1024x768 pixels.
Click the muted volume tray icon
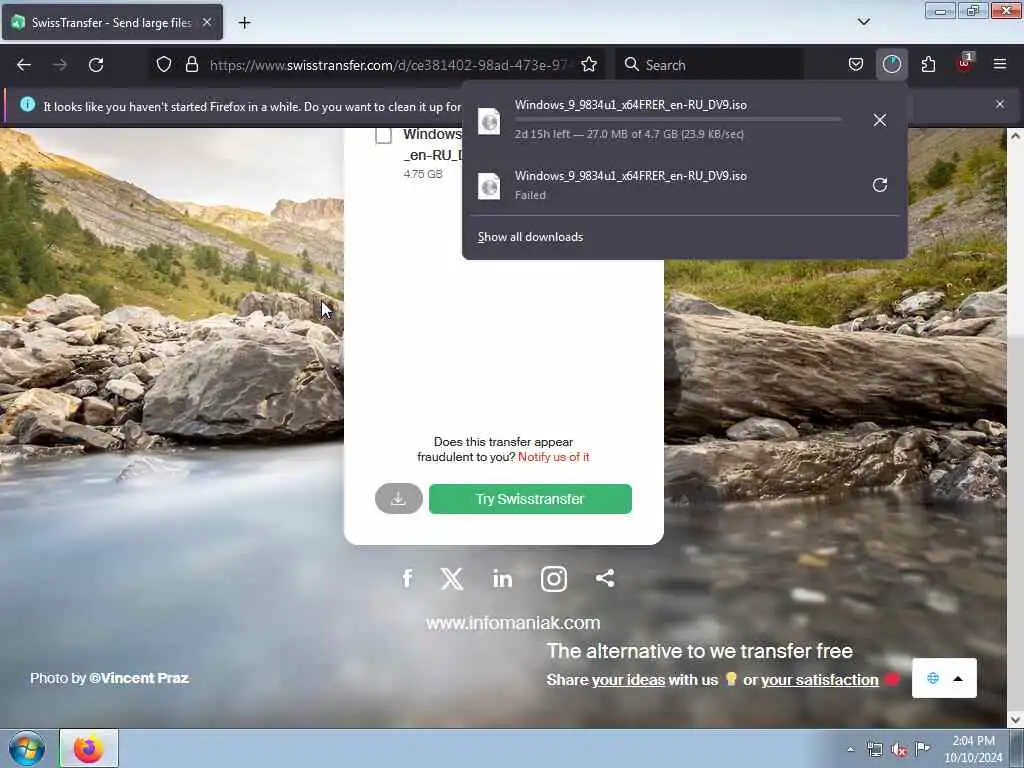pos(899,750)
